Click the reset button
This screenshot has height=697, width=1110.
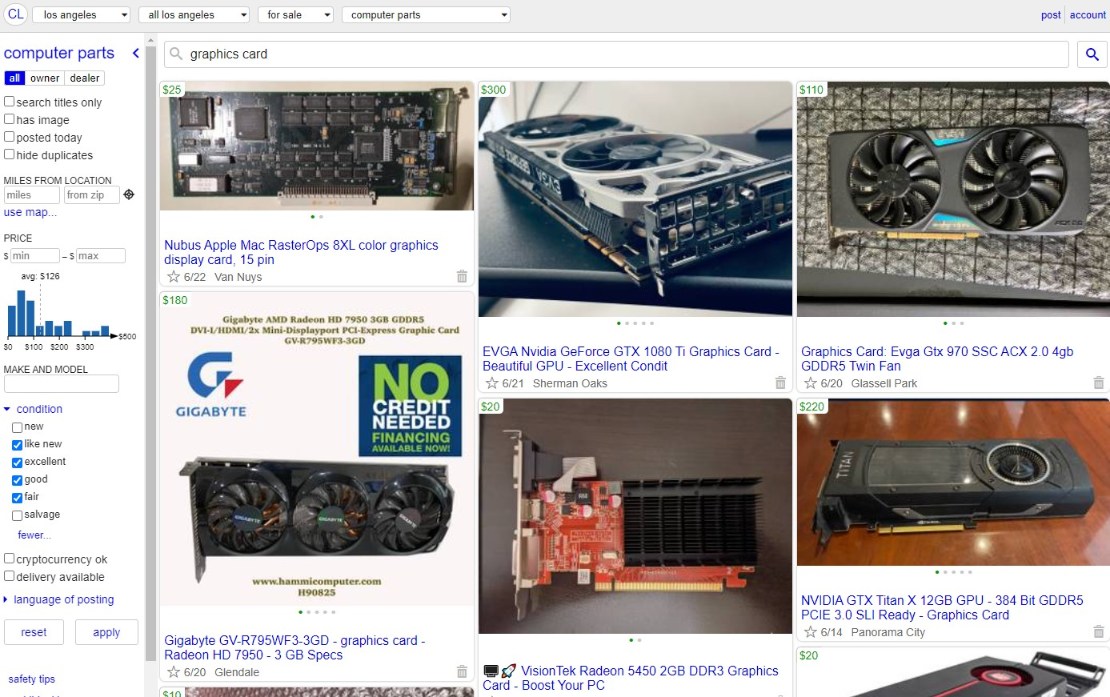[34, 631]
